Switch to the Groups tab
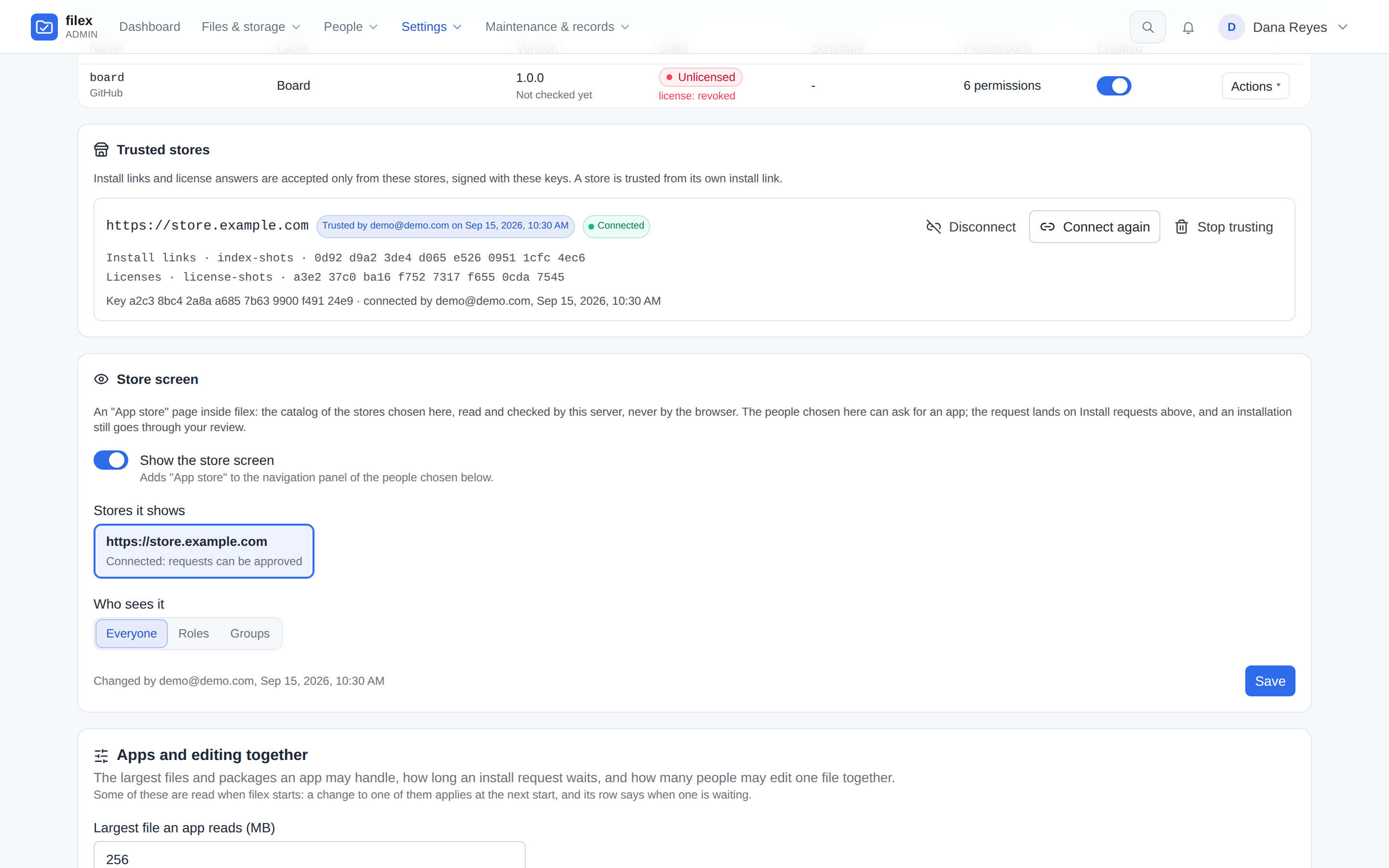1389x868 pixels. (x=250, y=634)
